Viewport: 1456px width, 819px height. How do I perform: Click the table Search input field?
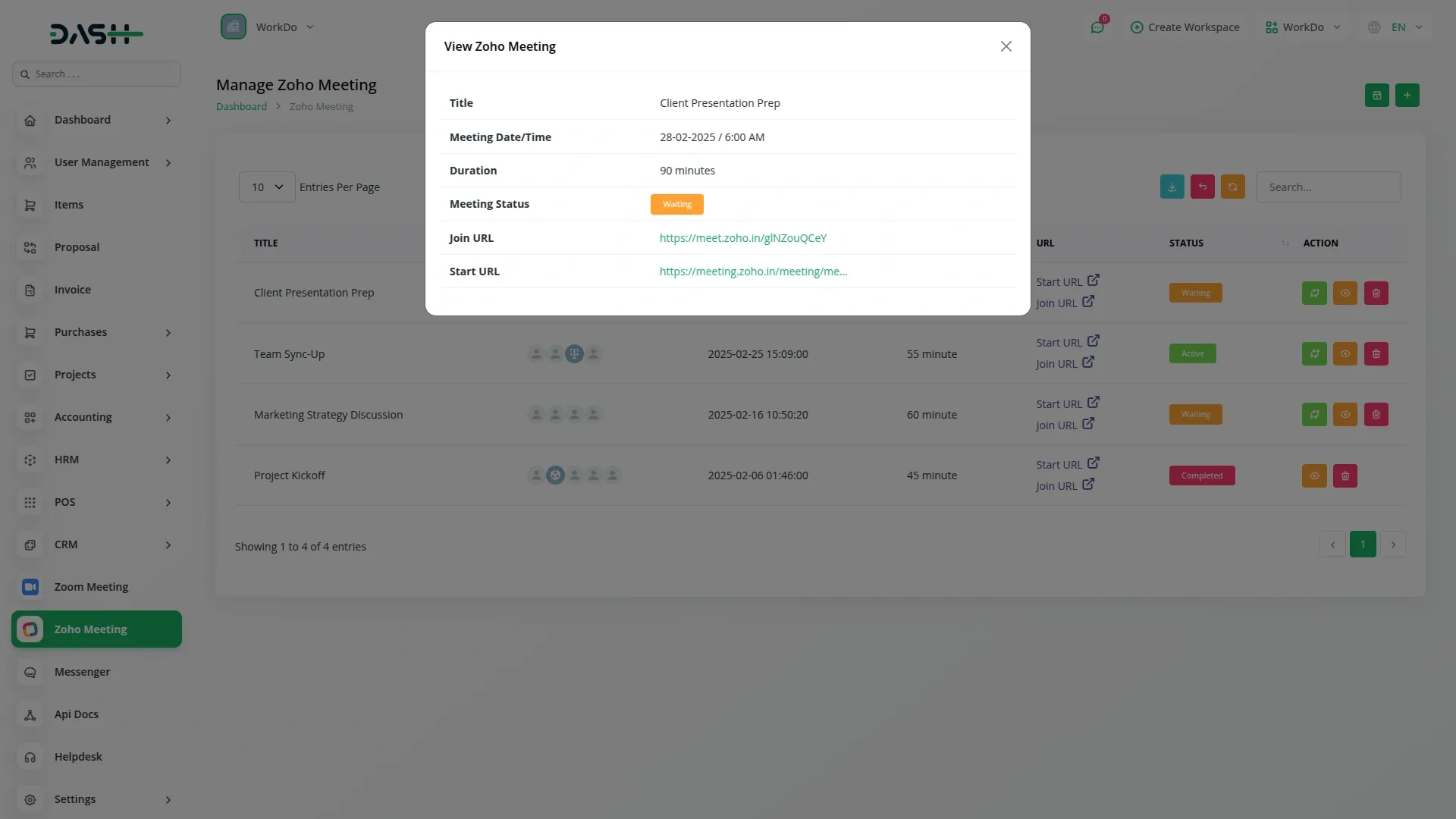coord(1329,187)
